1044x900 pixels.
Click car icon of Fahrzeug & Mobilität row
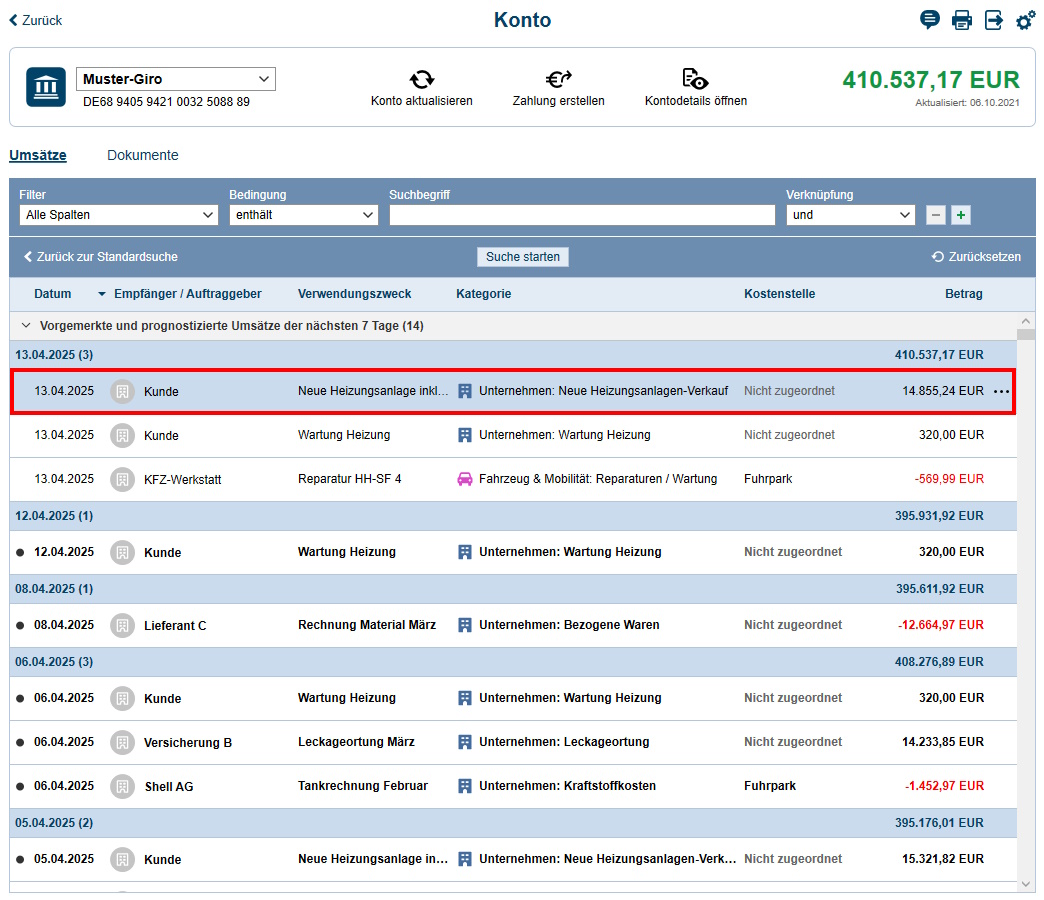[x=465, y=479]
